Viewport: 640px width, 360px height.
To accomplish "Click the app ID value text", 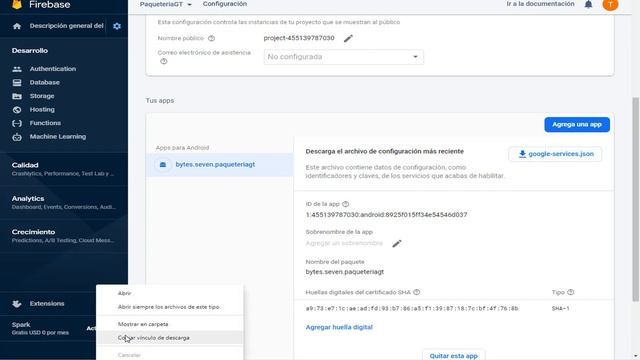I will click(x=386, y=215).
